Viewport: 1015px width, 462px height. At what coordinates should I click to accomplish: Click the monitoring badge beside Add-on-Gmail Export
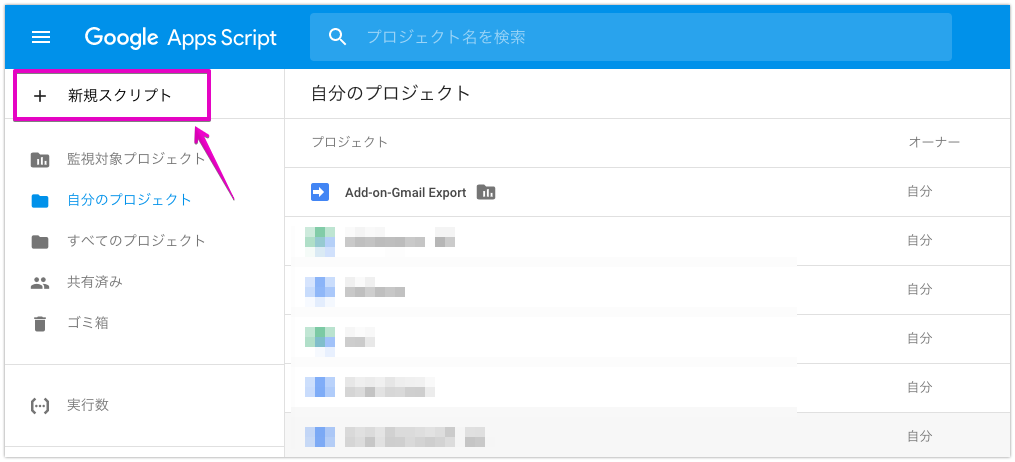[x=485, y=192]
